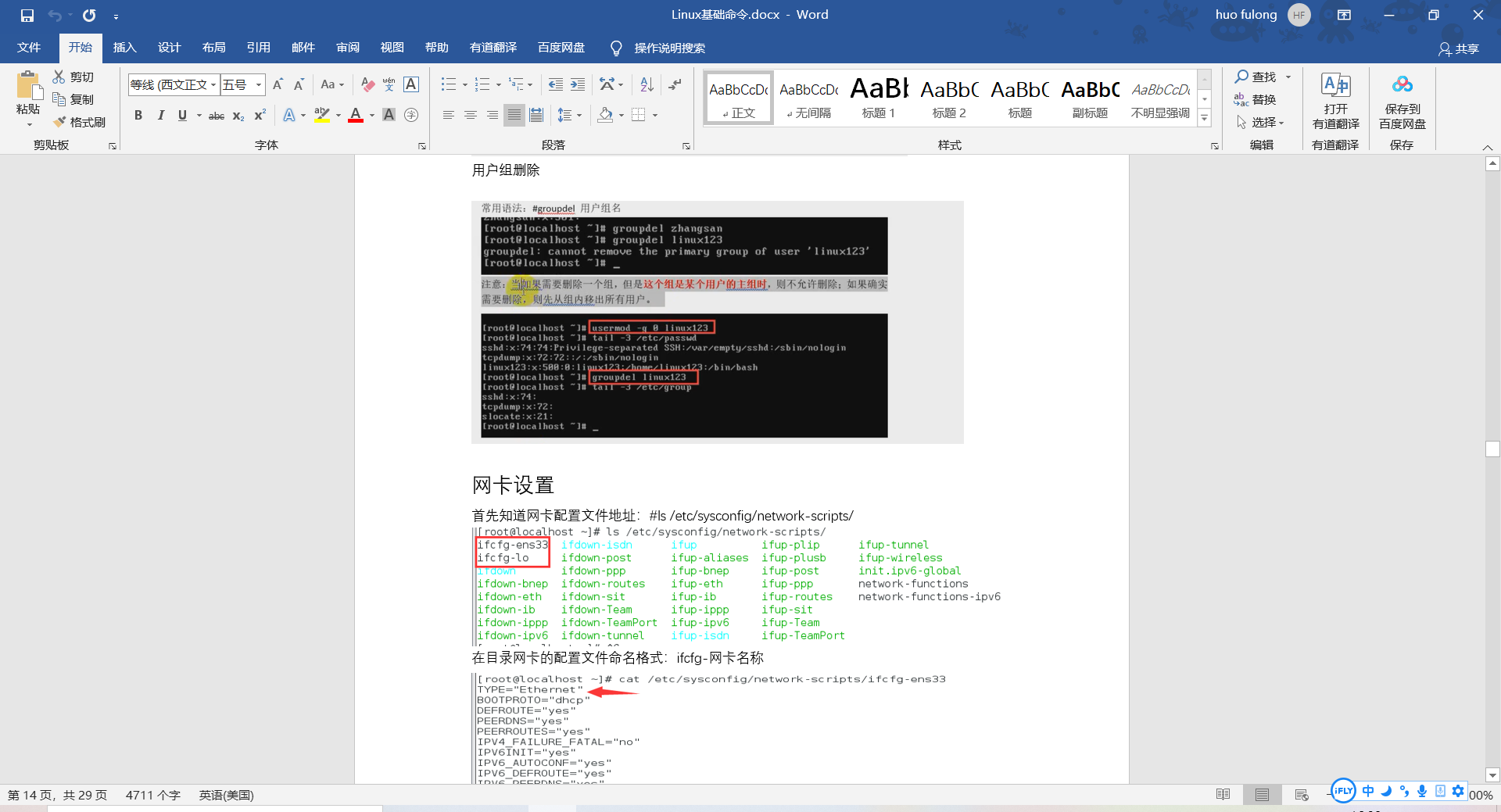Redo the action with the repeat icon
The height and width of the screenshot is (812, 1501).
click(89, 15)
